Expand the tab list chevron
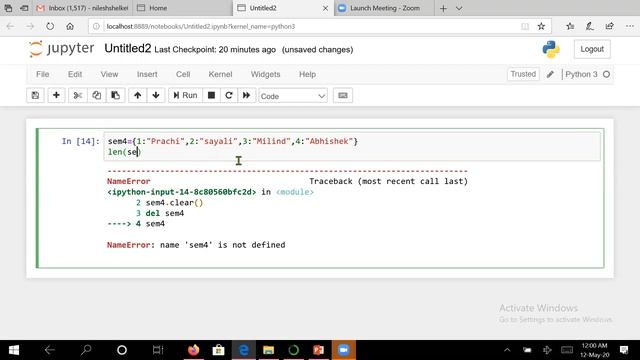The height and width of the screenshot is (360, 640). 459,8
